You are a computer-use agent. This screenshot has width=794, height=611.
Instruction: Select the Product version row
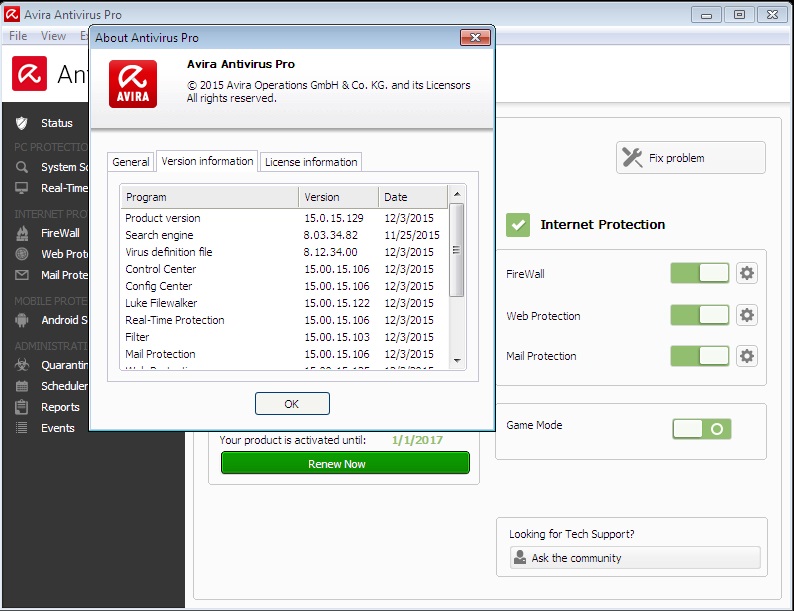285,218
